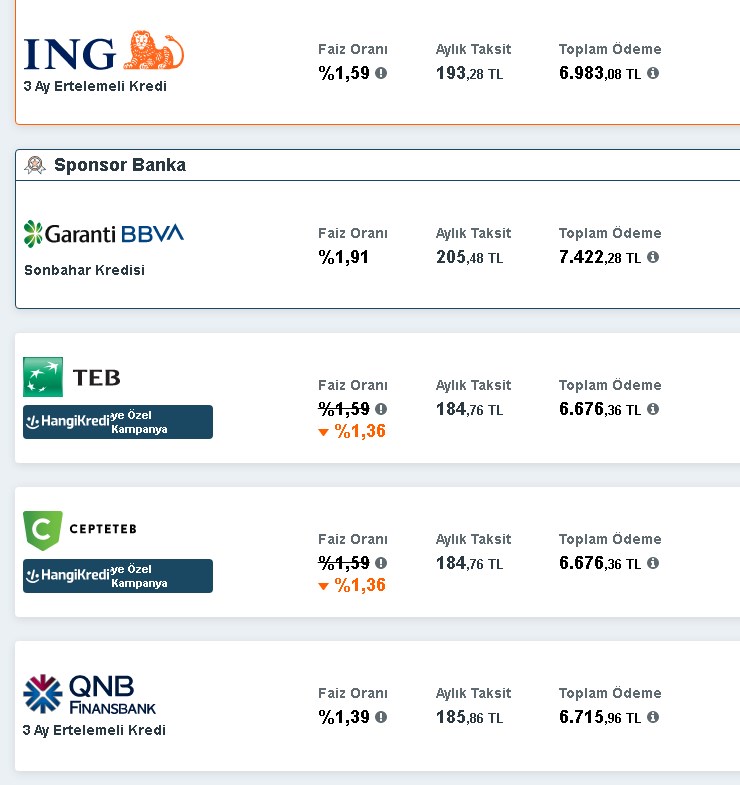
Task: Click CEPTETEB HangiKredi'ye Özel Kampanya banner
Action: [x=118, y=576]
